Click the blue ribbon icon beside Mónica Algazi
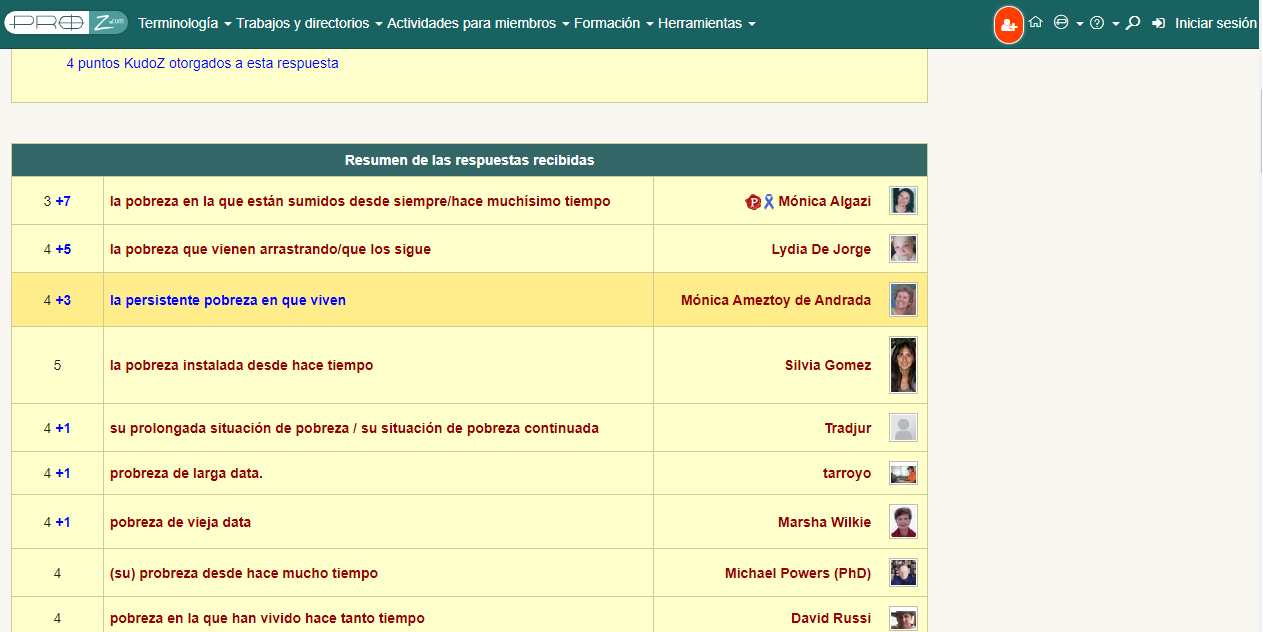 tap(769, 202)
